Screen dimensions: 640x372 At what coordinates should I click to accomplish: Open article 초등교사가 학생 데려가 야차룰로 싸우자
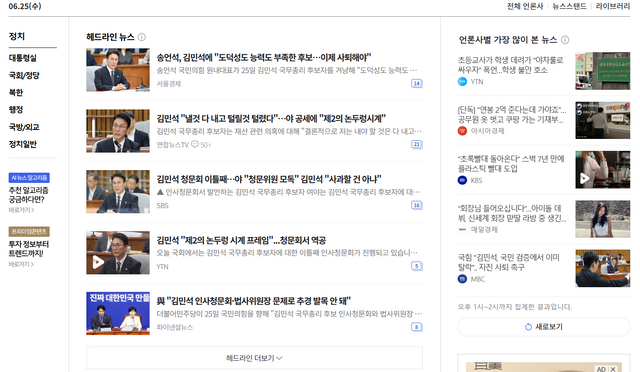point(511,65)
